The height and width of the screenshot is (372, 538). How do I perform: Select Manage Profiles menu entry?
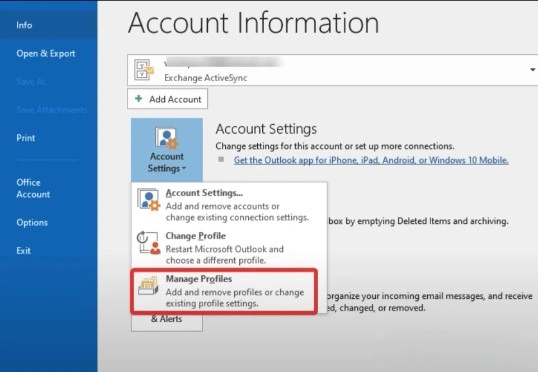[x=224, y=291]
